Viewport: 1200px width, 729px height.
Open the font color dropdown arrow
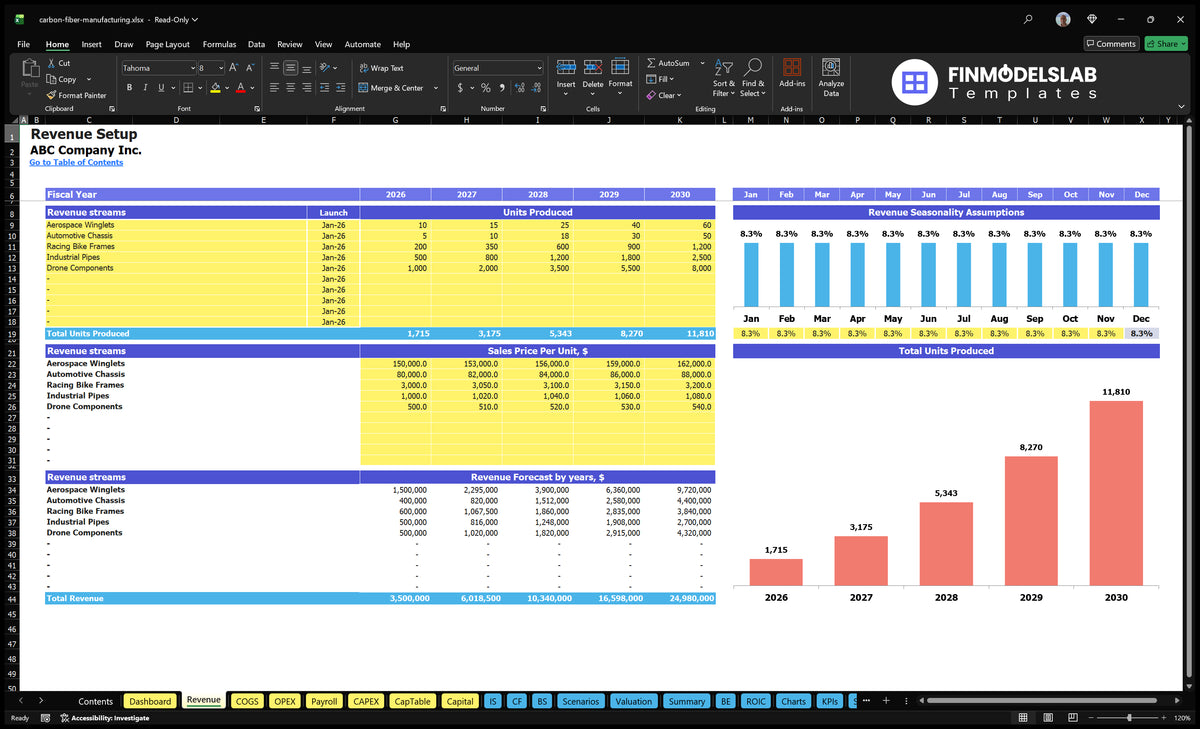[x=251, y=88]
